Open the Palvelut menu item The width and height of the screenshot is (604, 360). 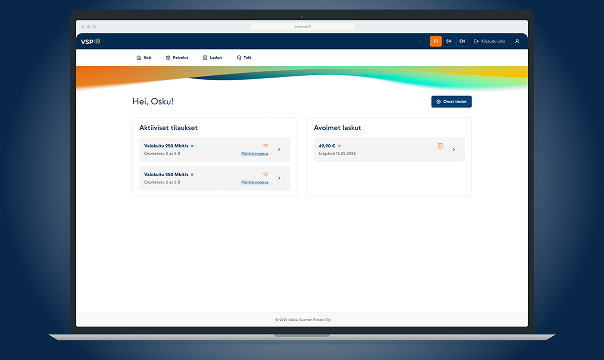click(177, 57)
